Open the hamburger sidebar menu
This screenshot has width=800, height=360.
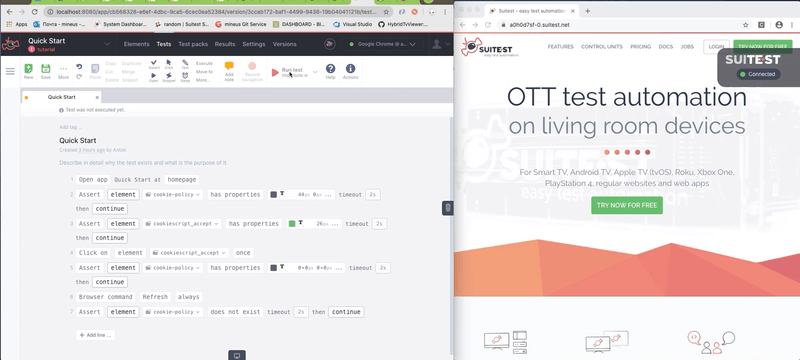click(x=10, y=71)
